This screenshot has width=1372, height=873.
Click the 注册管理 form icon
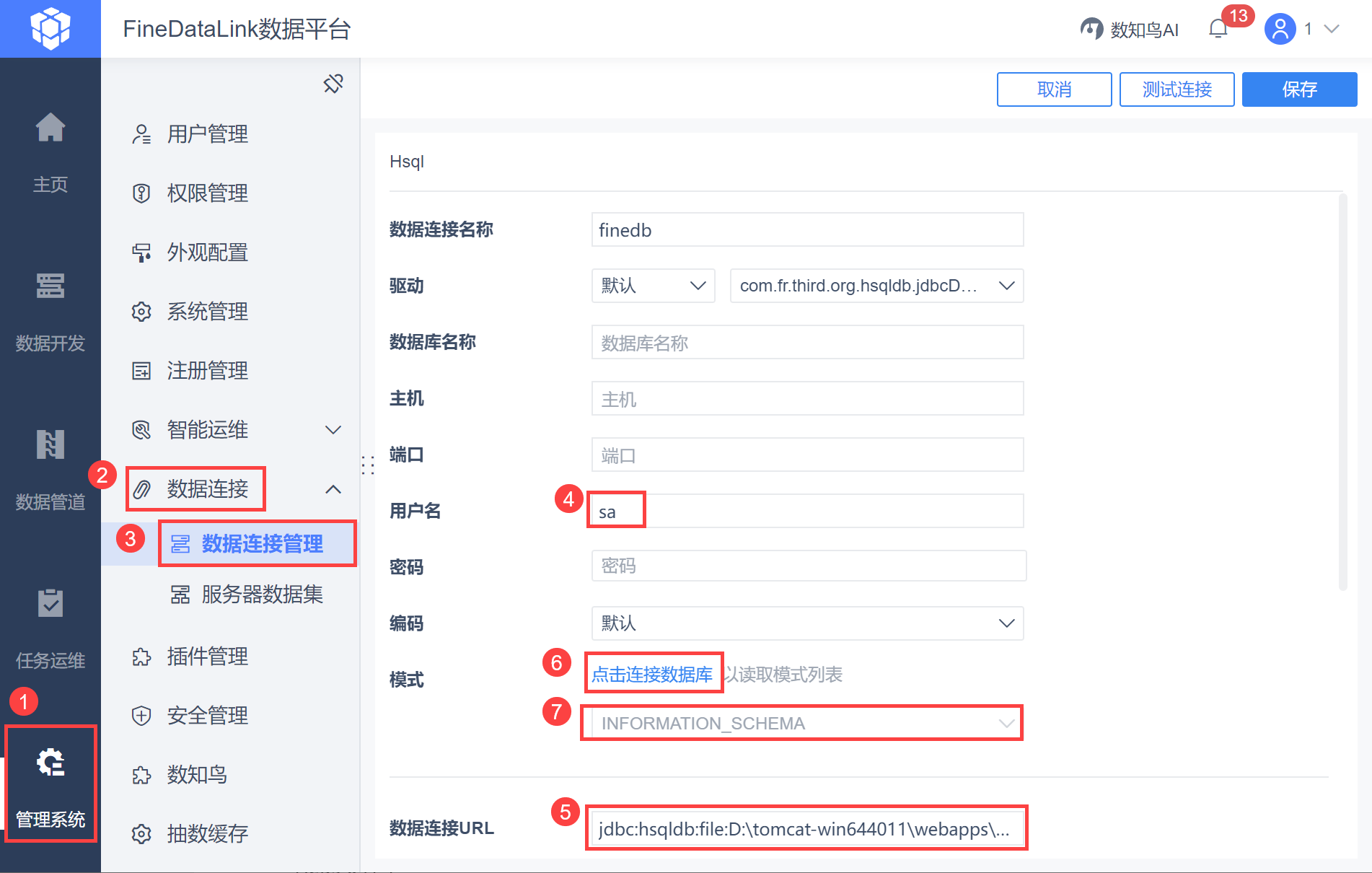141,371
